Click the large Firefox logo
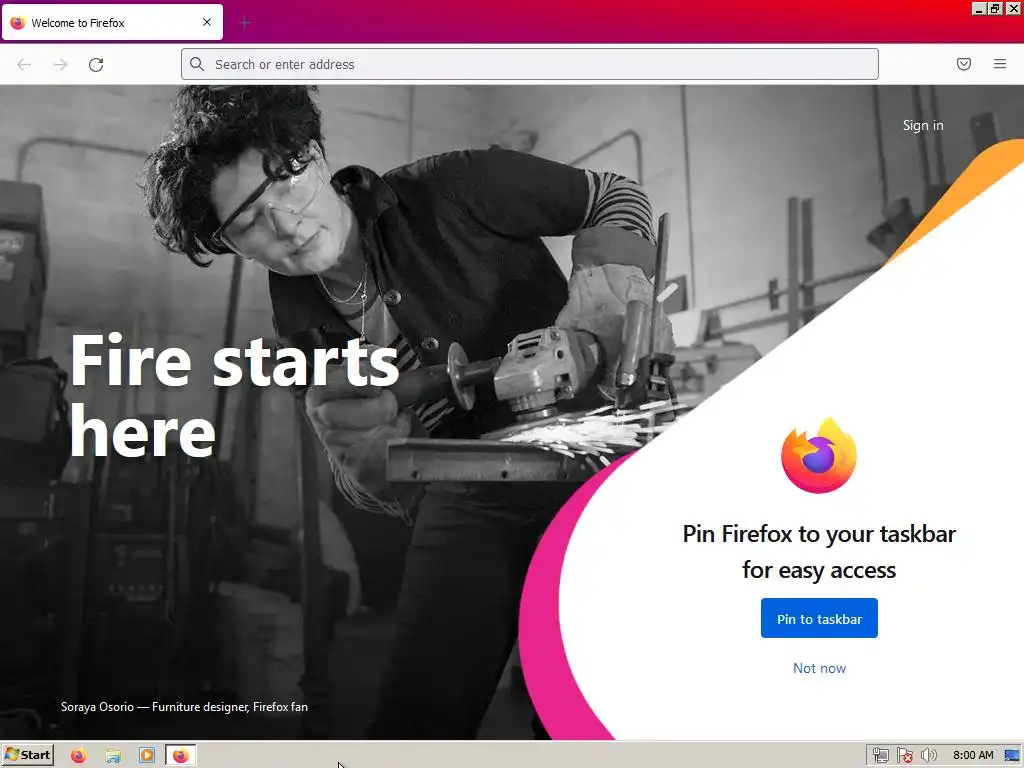 [819, 455]
